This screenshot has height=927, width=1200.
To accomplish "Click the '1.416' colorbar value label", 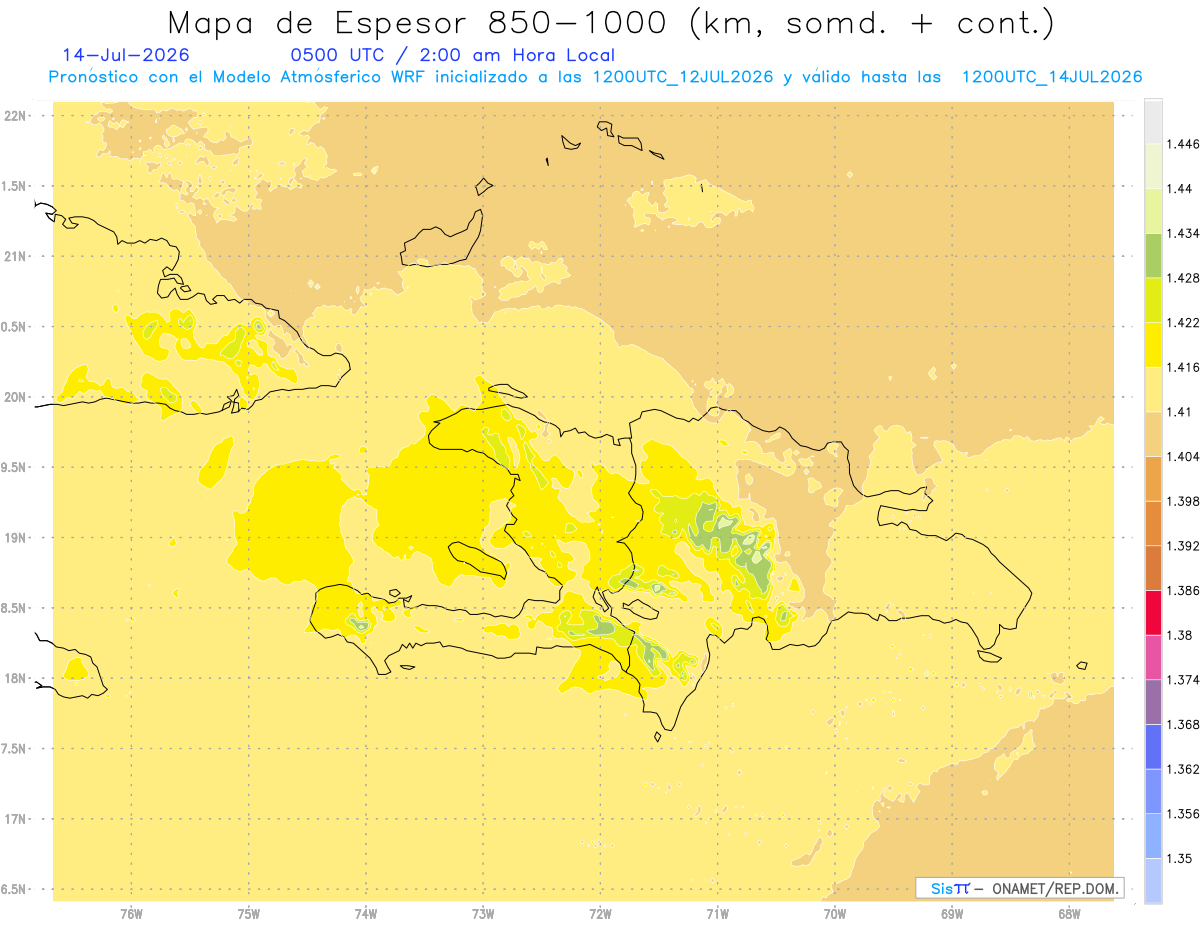I will [1183, 367].
